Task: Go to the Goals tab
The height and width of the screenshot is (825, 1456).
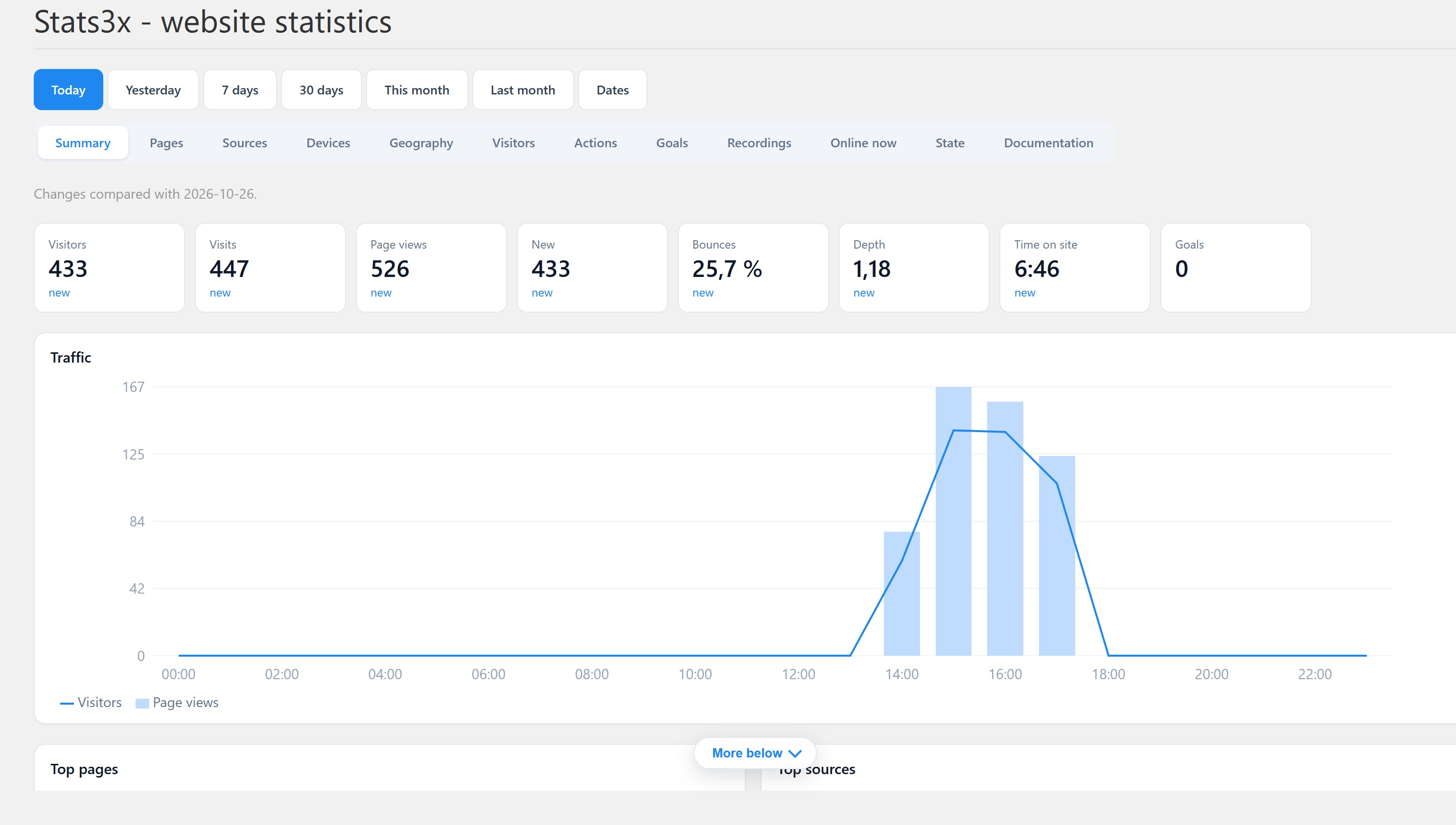Action: pos(672,143)
